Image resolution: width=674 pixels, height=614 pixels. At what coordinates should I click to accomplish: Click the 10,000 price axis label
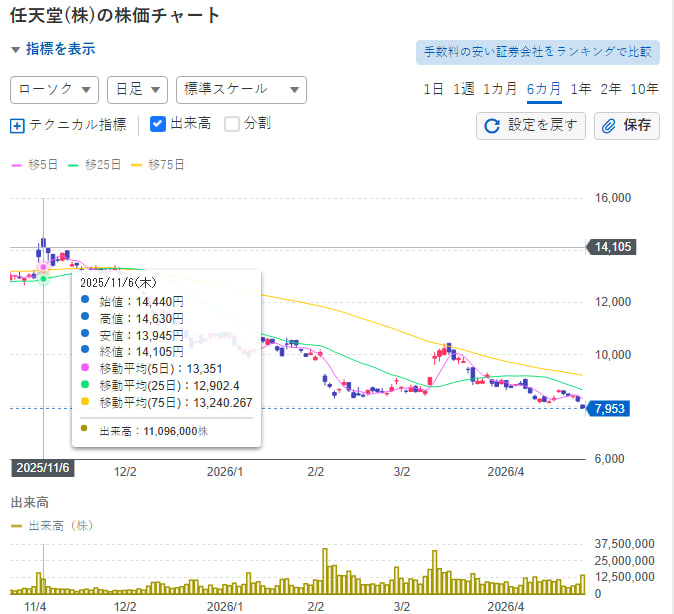point(613,355)
